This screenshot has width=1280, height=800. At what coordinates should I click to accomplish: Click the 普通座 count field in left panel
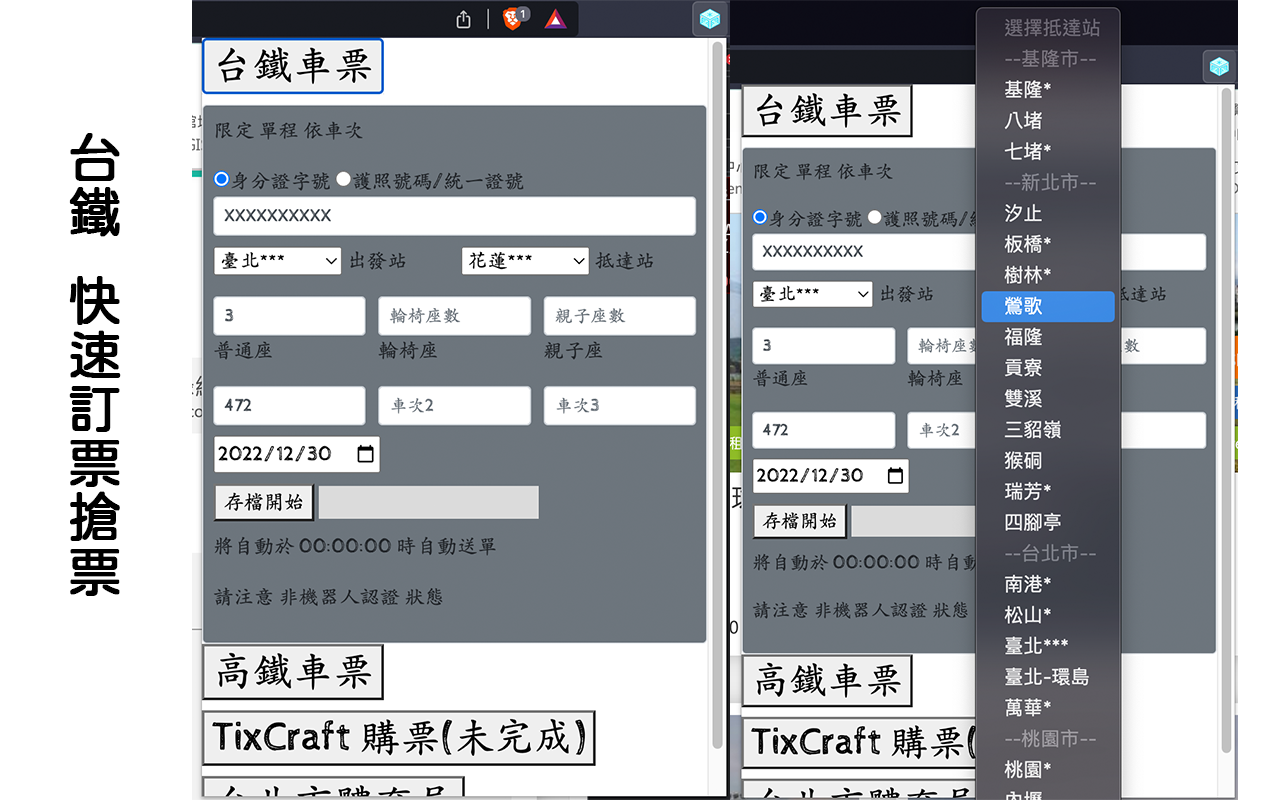coord(290,316)
